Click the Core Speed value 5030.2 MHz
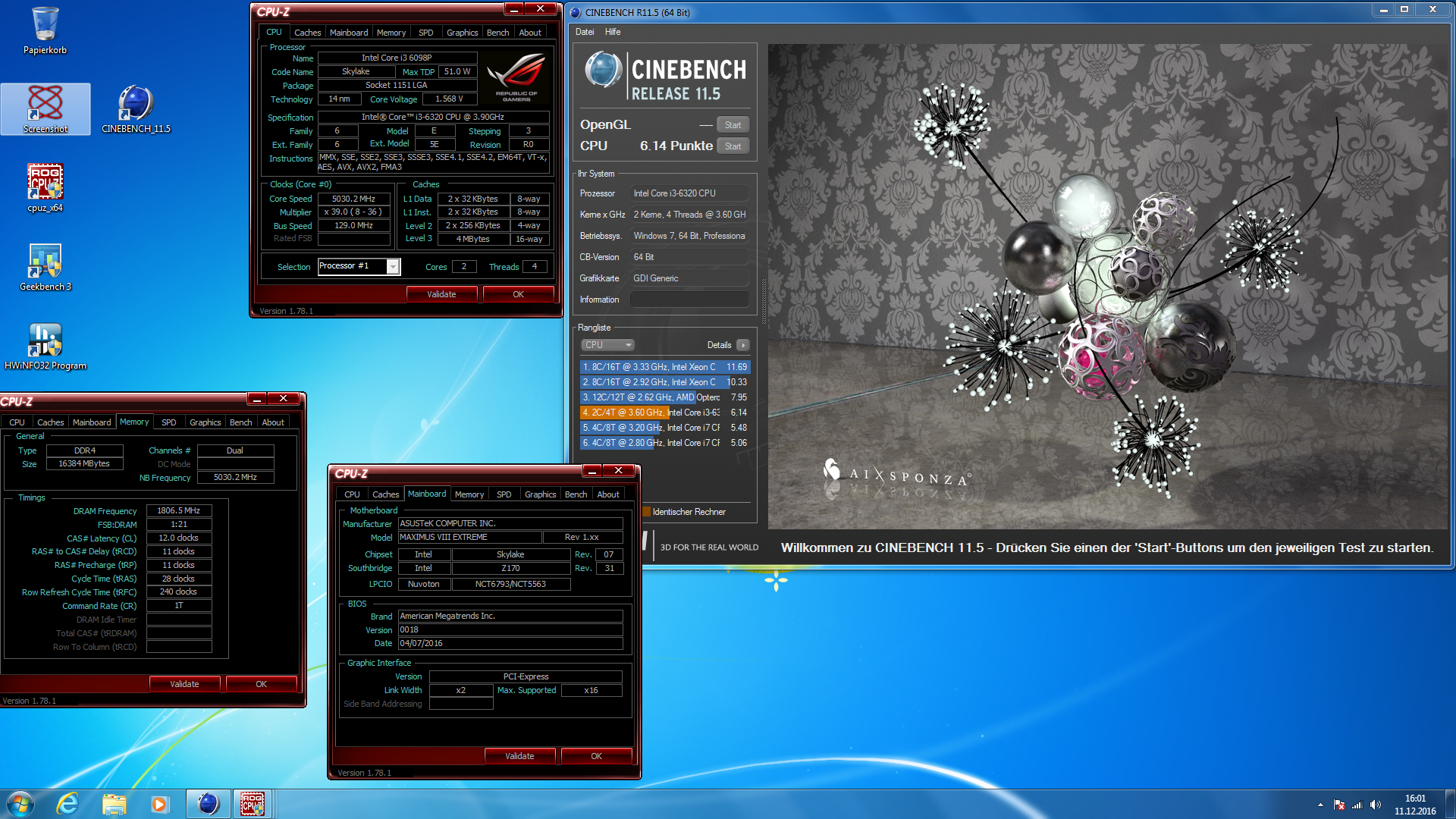Viewport: 1456px width, 819px height. [x=353, y=199]
